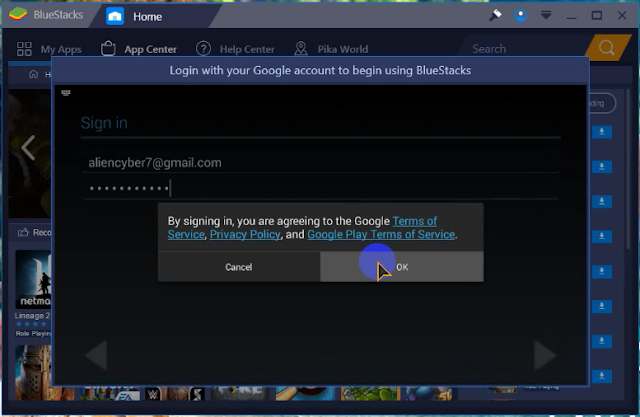
Task: Click the right-side vertical scrollbar
Action: 628,171
